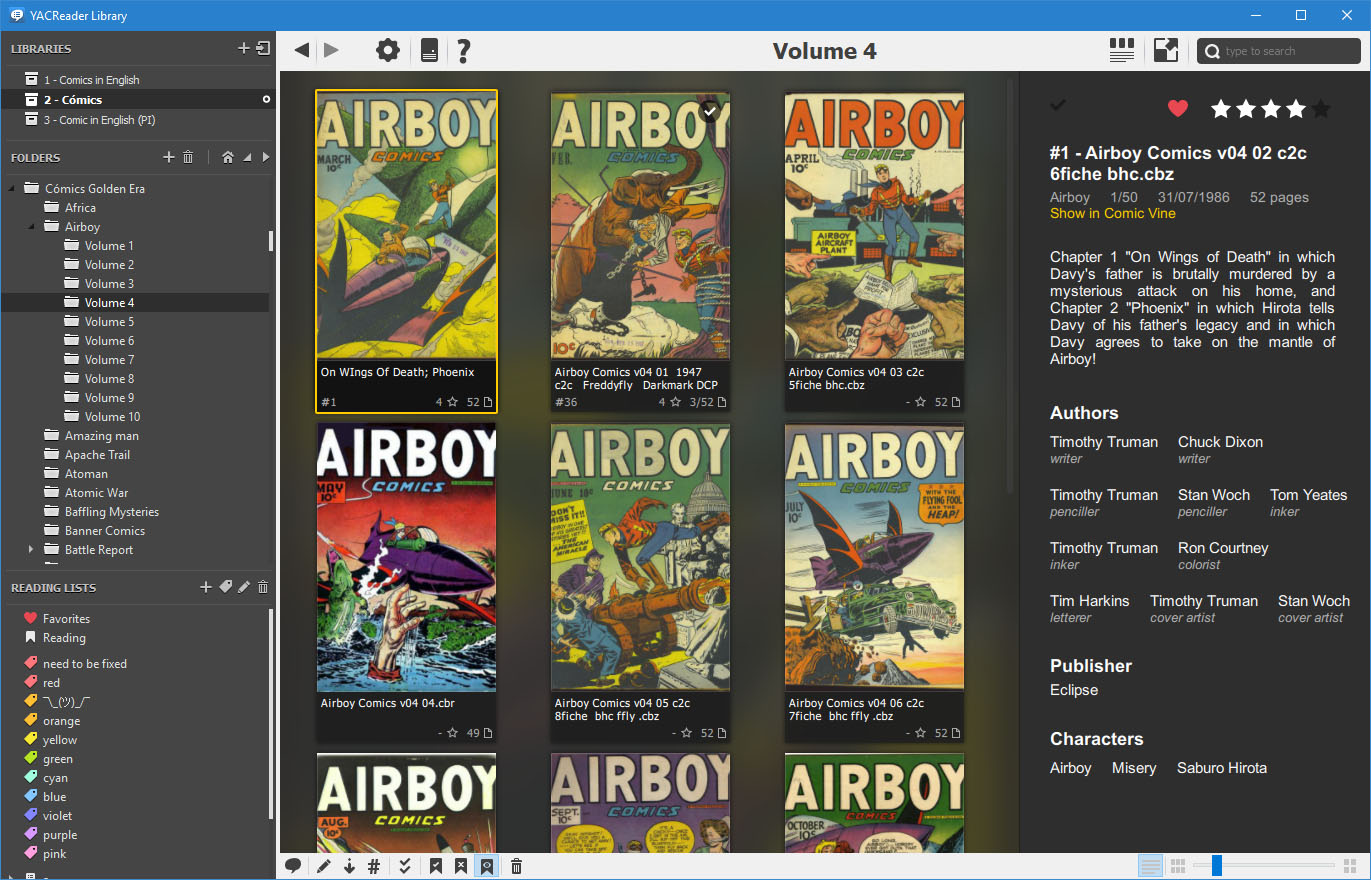The width and height of the screenshot is (1371, 880).
Task: Switch to the grid view mode button
Action: pyautogui.click(x=1178, y=865)
